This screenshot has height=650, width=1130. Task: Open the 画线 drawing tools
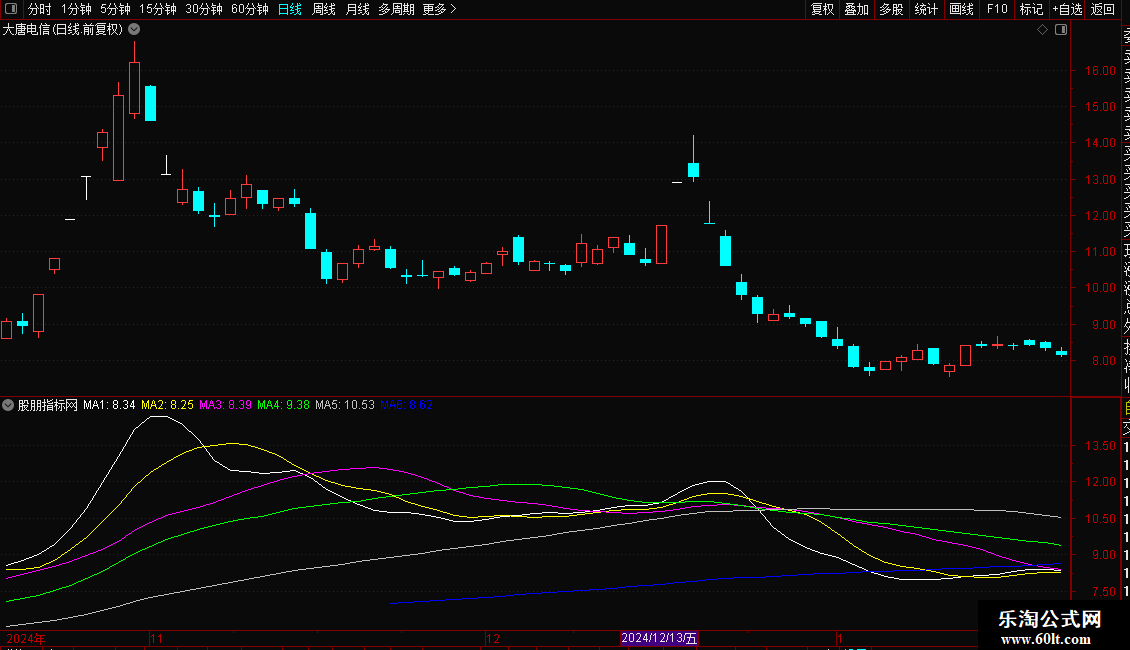(x=961, y=9)
